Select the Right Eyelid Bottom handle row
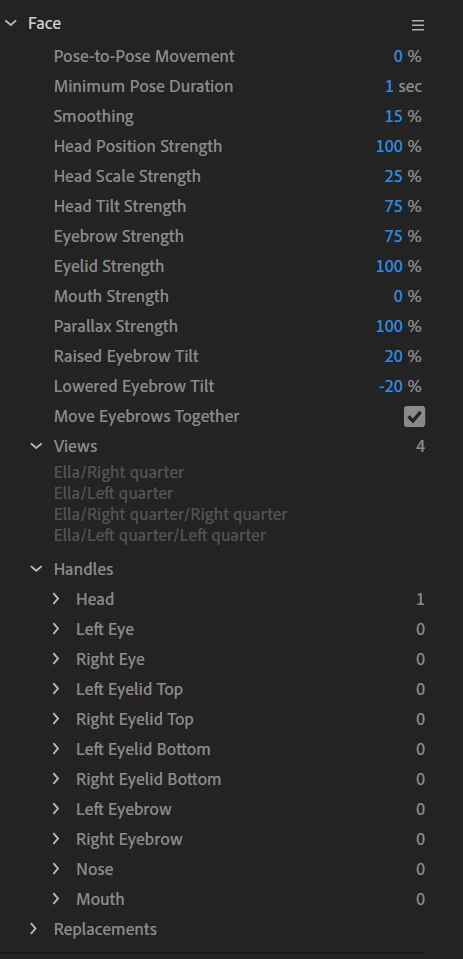This screenshot has height=959, width=463. (237, 779)
